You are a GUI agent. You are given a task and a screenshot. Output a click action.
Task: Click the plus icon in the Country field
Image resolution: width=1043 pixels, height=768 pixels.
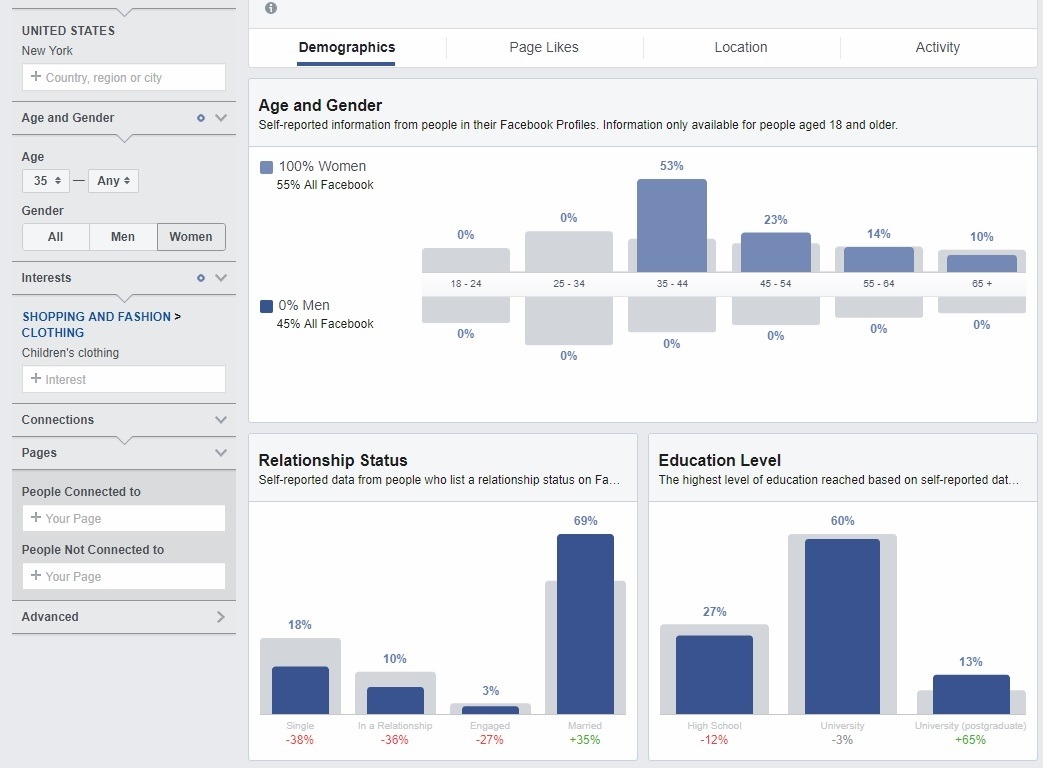click(35, 77)
